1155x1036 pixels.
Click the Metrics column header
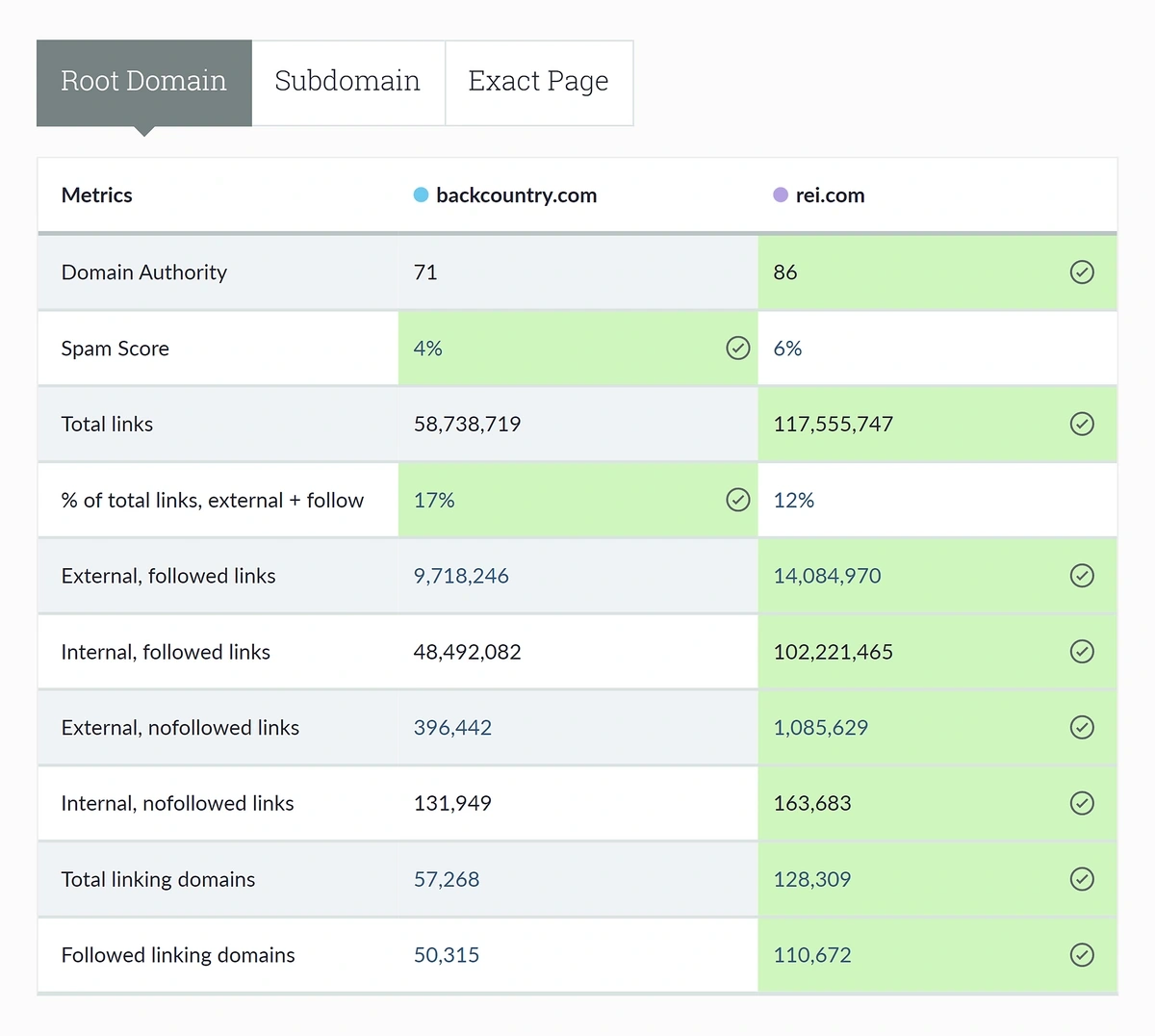pyautogui.click(x=97, y=195)
